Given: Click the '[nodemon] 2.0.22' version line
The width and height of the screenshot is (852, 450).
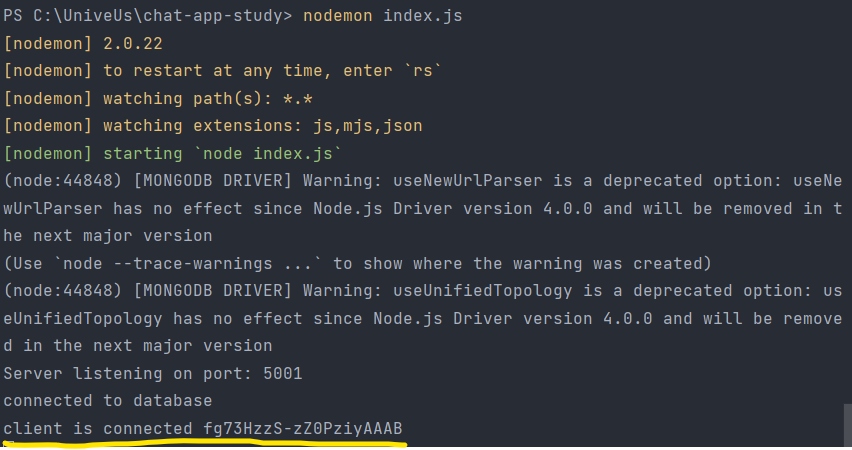Looking at the screenshot, I should click(83, 43).
